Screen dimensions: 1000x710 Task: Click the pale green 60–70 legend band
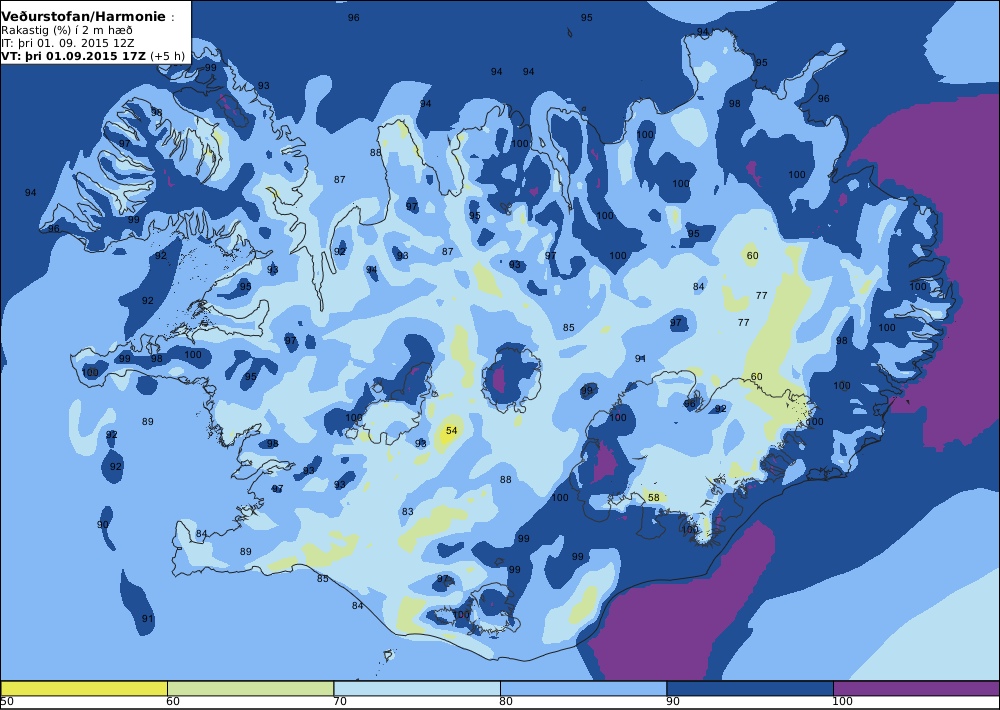tap(251, 688)
